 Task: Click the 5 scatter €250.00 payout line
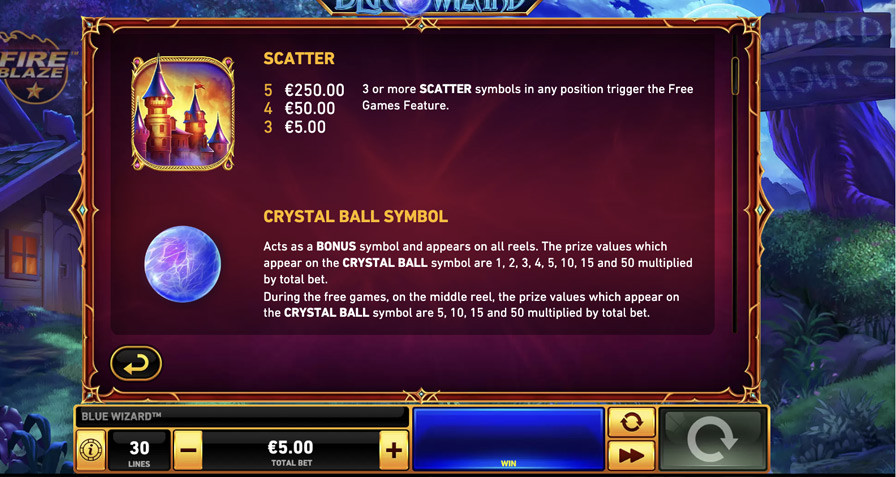(304, 90)
